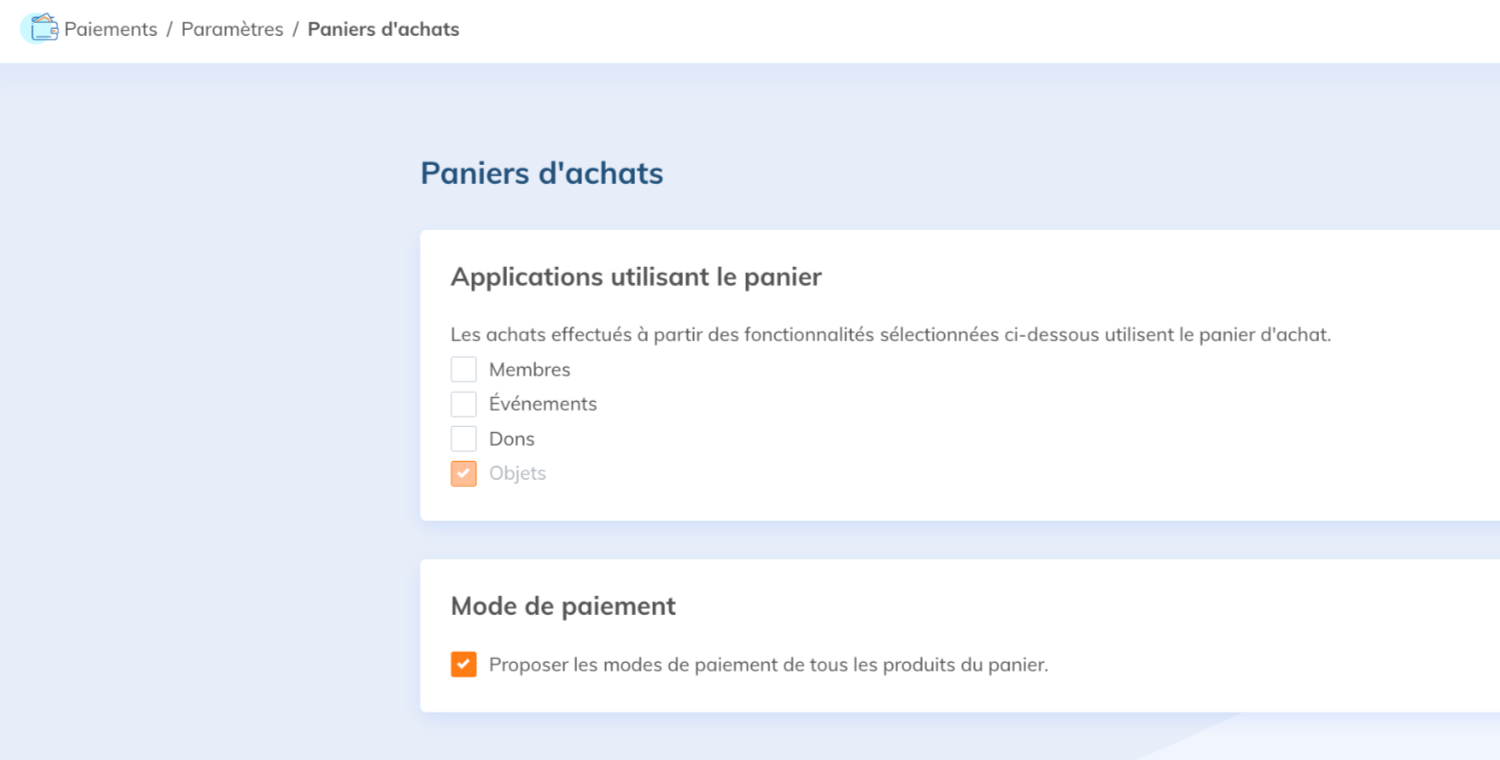
Task: Click the greyed-out Objets checkbox
Action: pos(463,473)
